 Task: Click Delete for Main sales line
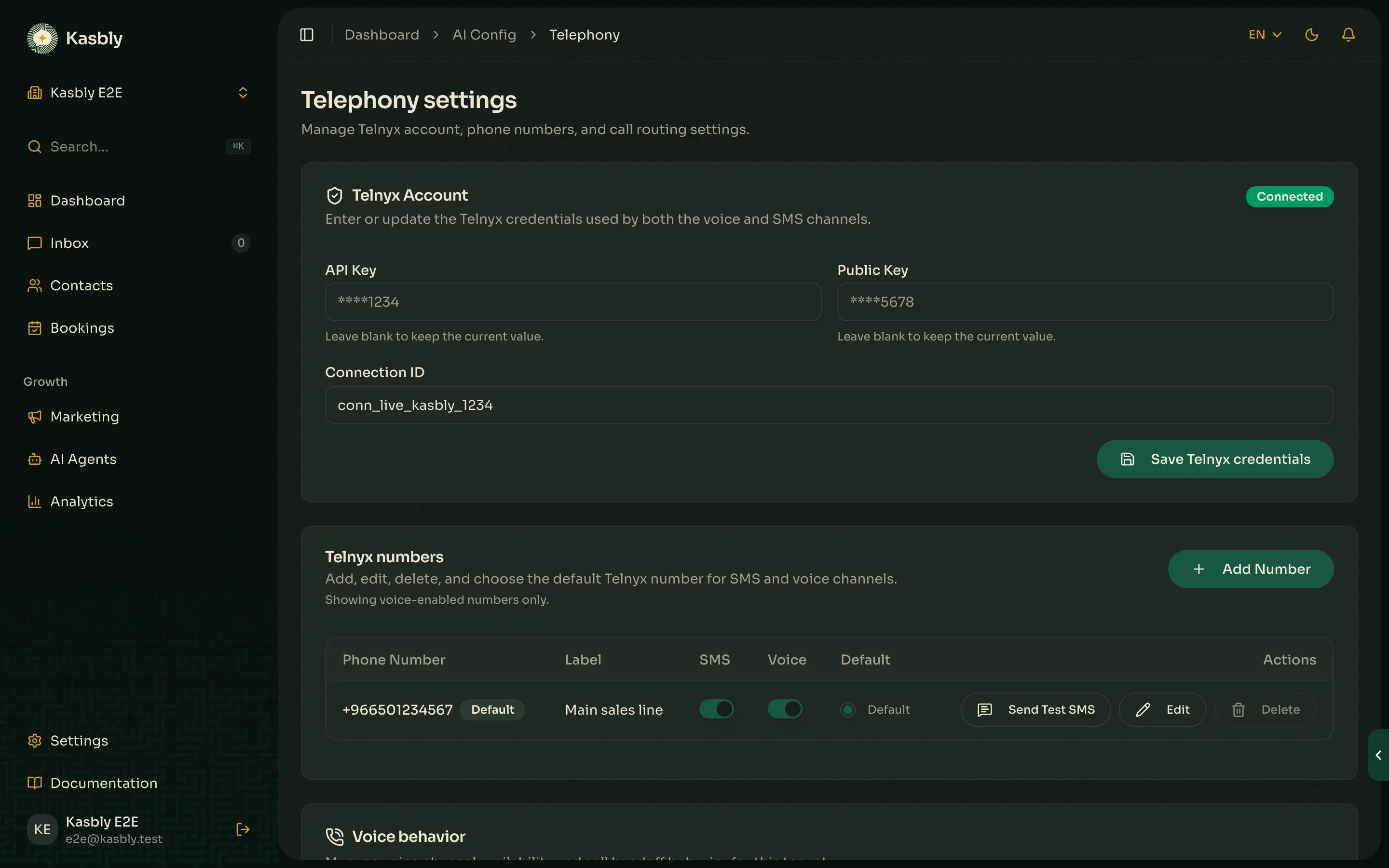(1265, 710)
